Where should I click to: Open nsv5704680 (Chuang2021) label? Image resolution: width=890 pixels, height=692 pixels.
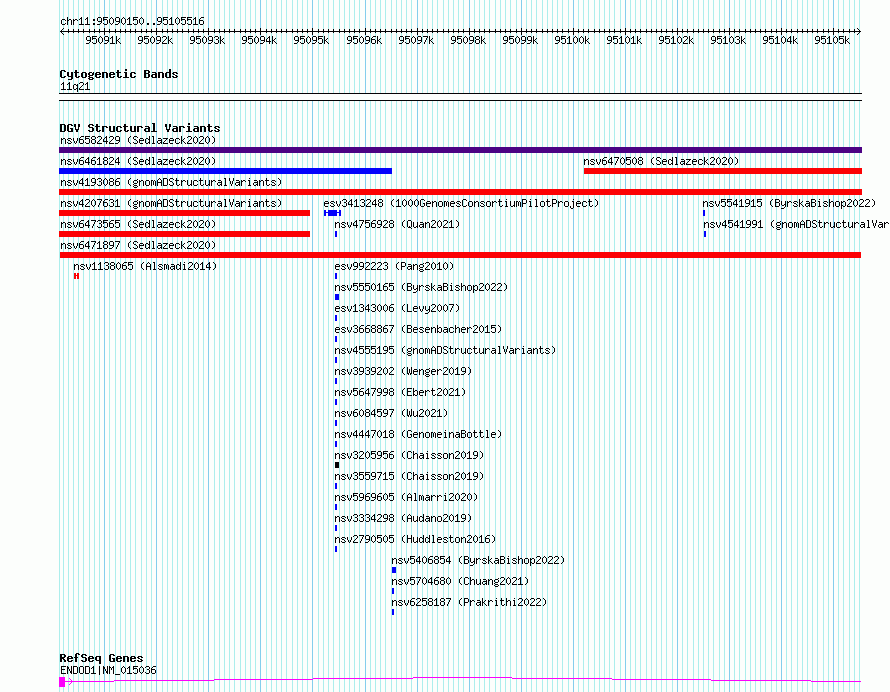click(x=460, y=581)
